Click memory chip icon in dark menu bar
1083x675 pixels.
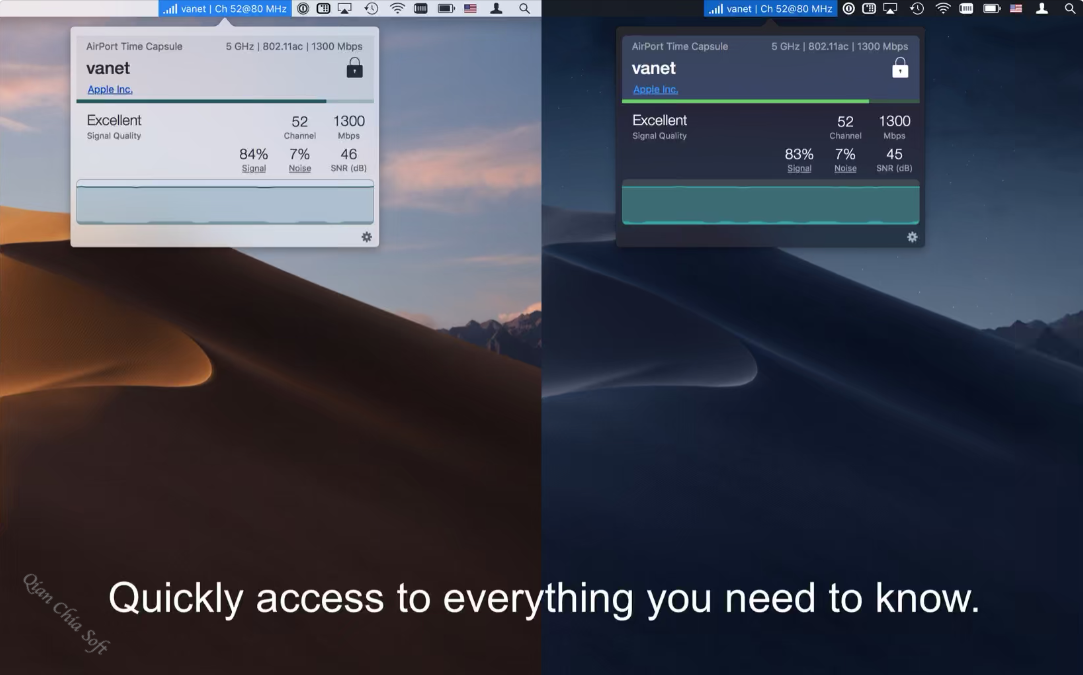pyautogui.click(x=966, y=8)
